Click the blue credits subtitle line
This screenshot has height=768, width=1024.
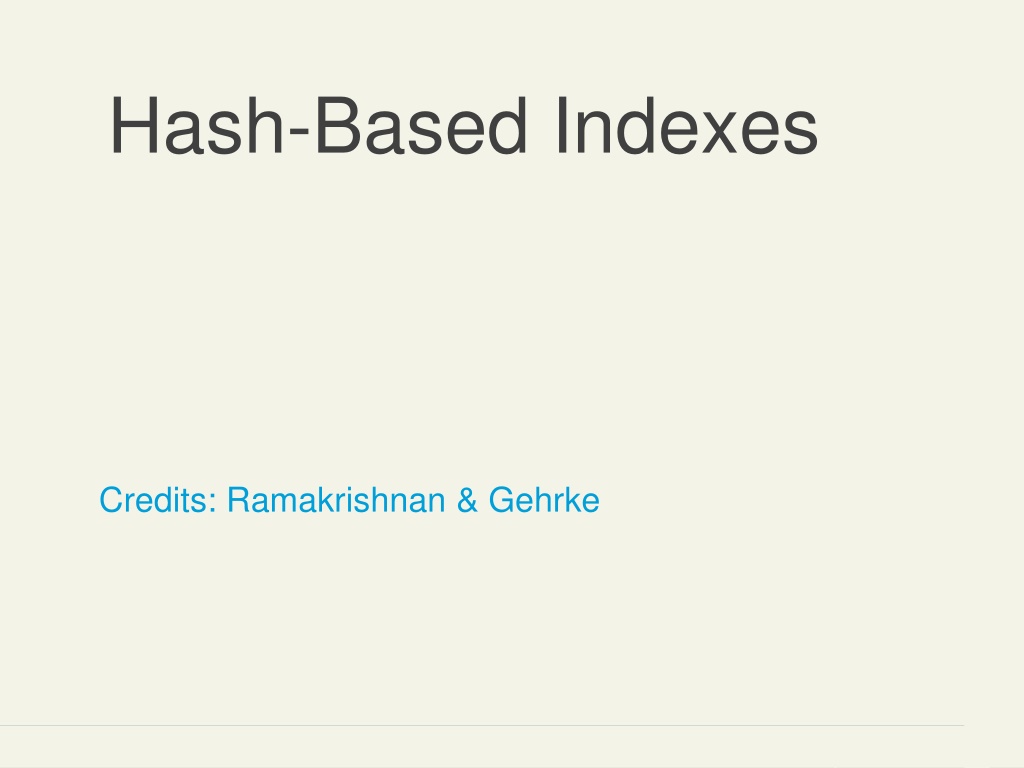(349, 500)
